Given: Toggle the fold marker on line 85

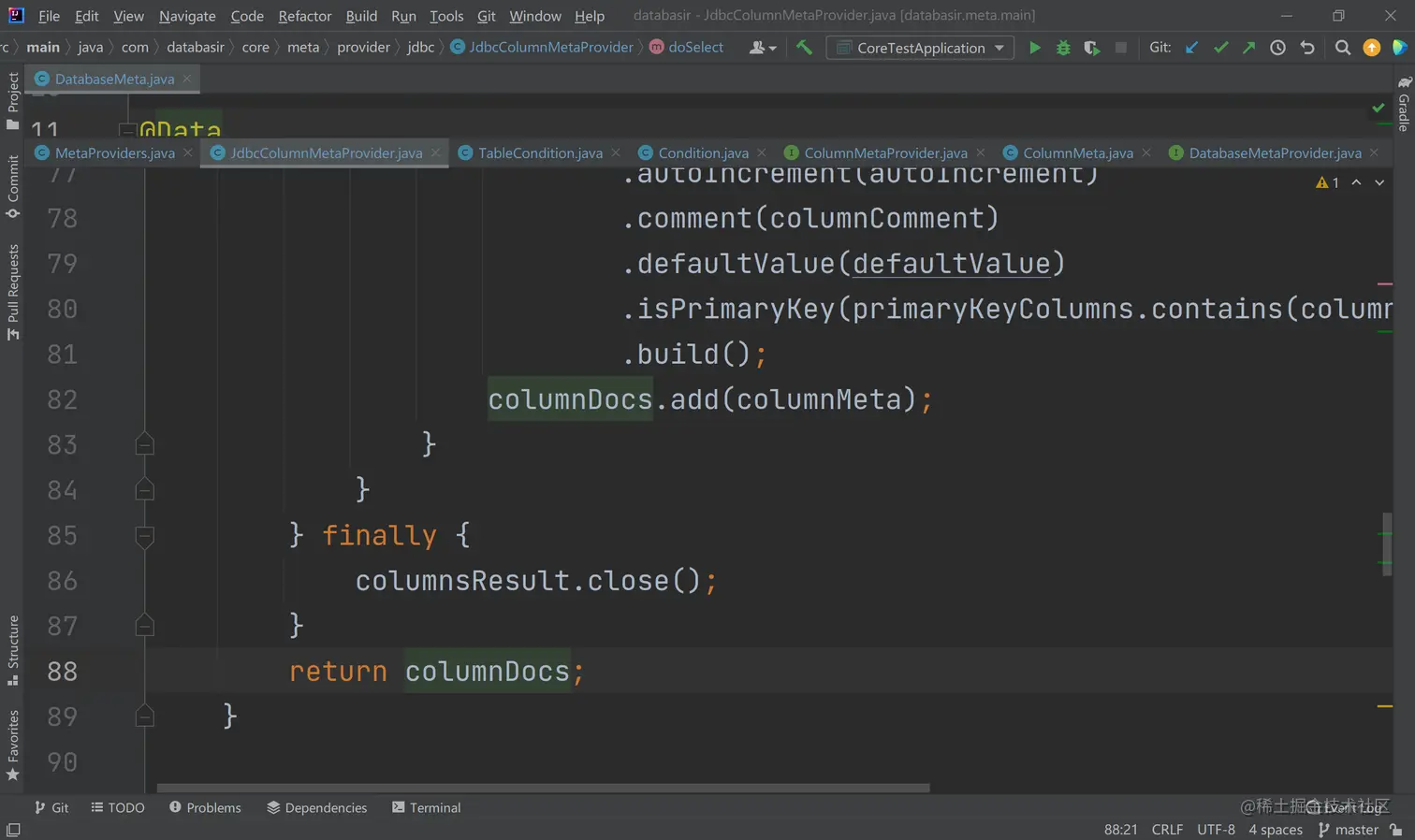Looking at the screenshot, I should [144, 536].
